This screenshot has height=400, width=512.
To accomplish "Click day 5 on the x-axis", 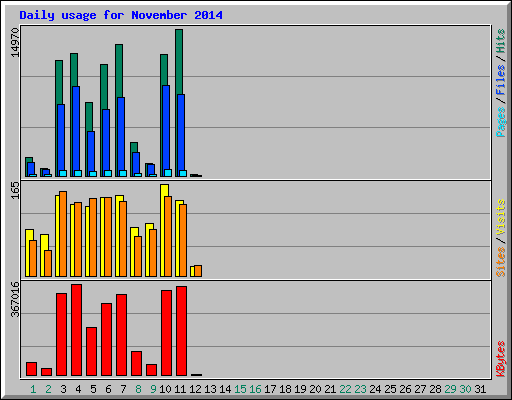I will click(x=93, y=389).
